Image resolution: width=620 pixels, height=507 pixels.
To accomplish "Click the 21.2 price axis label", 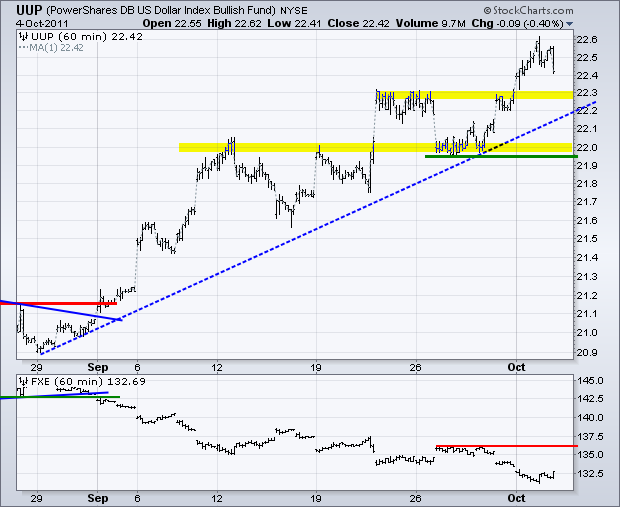I will (587, 296).
